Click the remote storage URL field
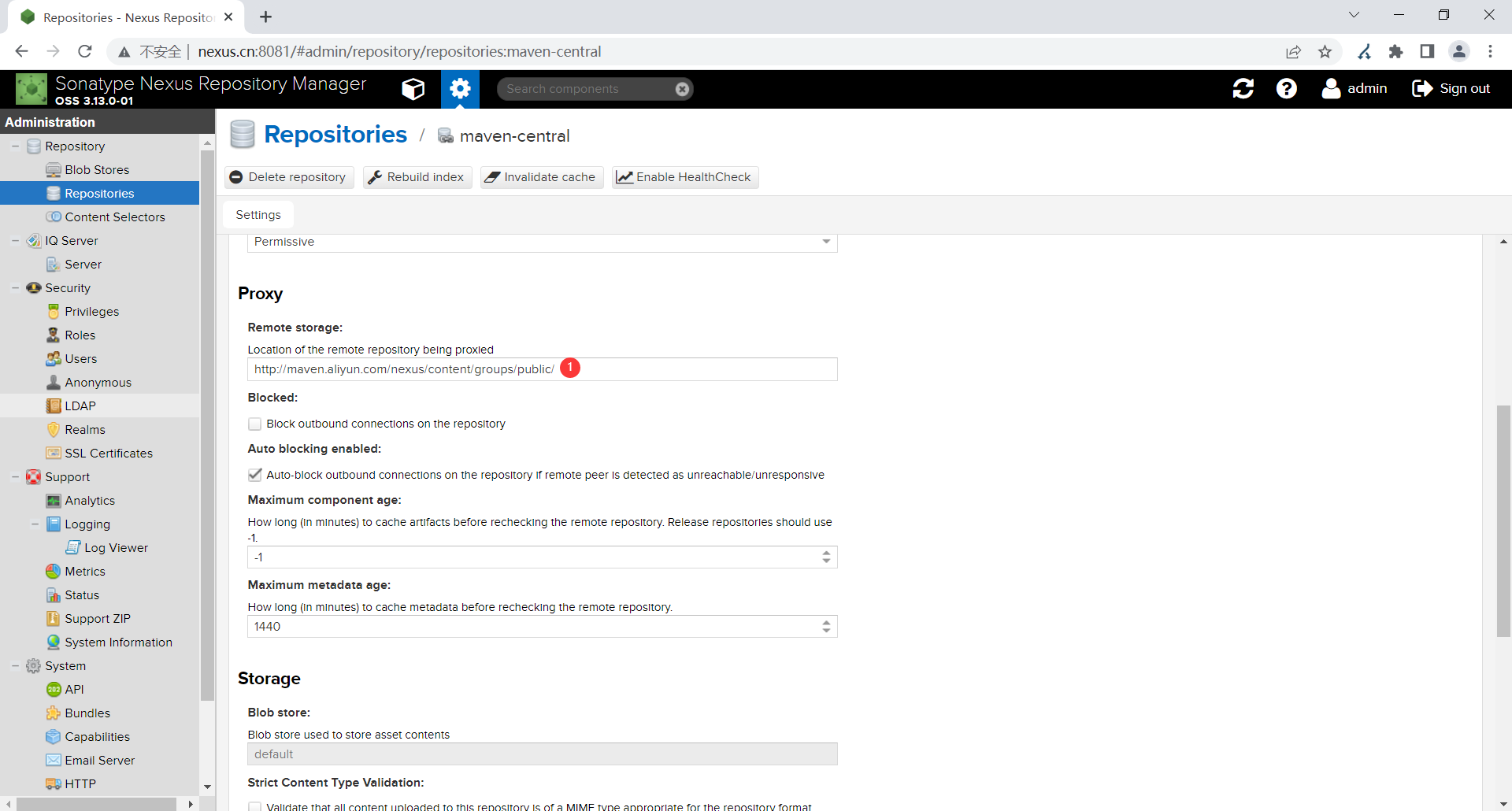The width and height of the screenshot is (1512, 811). pos(542,369)
